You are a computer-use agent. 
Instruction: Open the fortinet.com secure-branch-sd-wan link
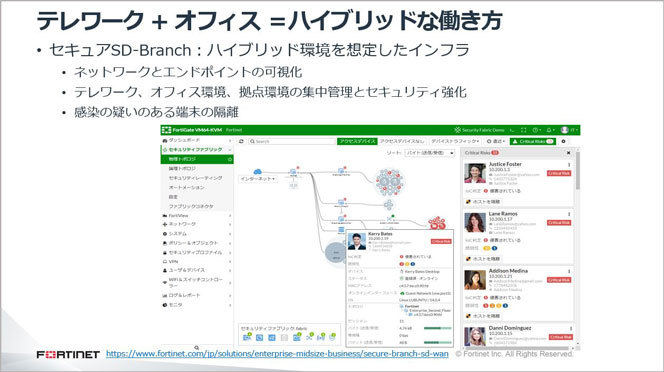(277, 353)
